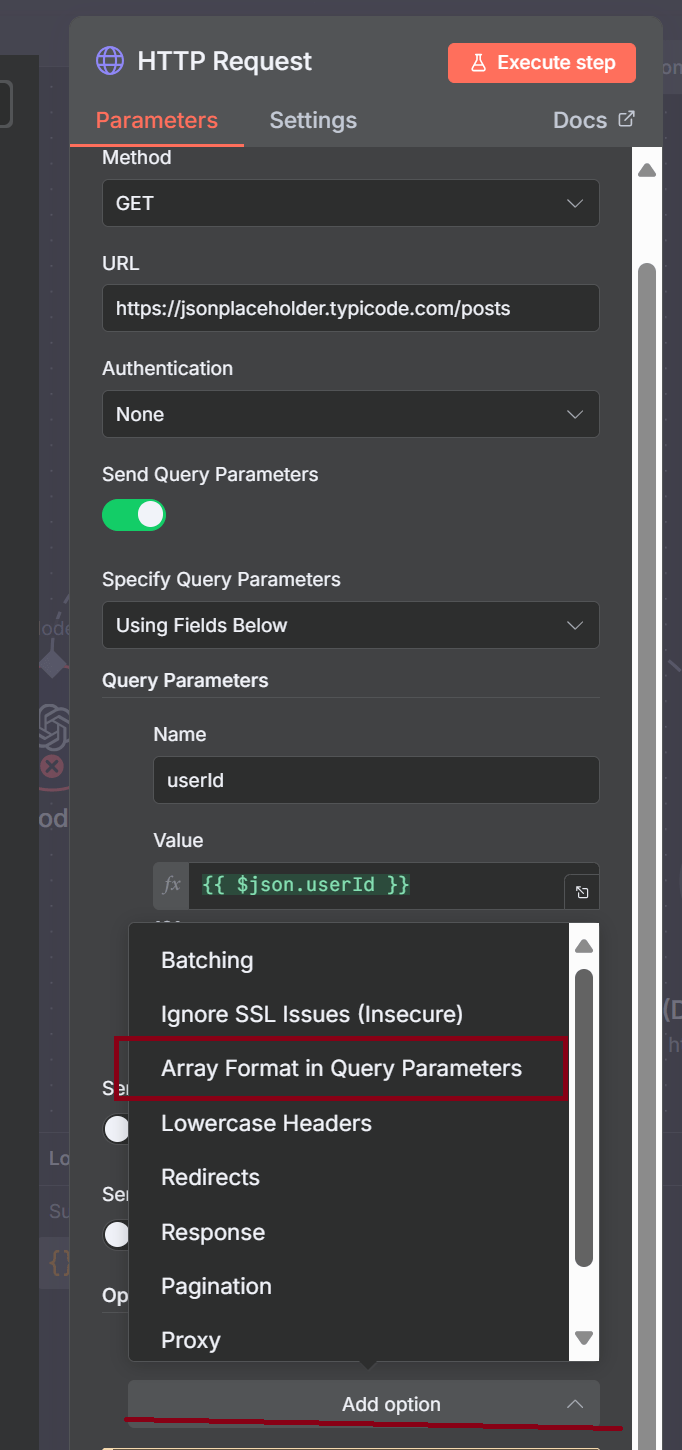Open the Specify Query Parameters dropdown
Screen dimensions: 682x1450
click(350, 625)
